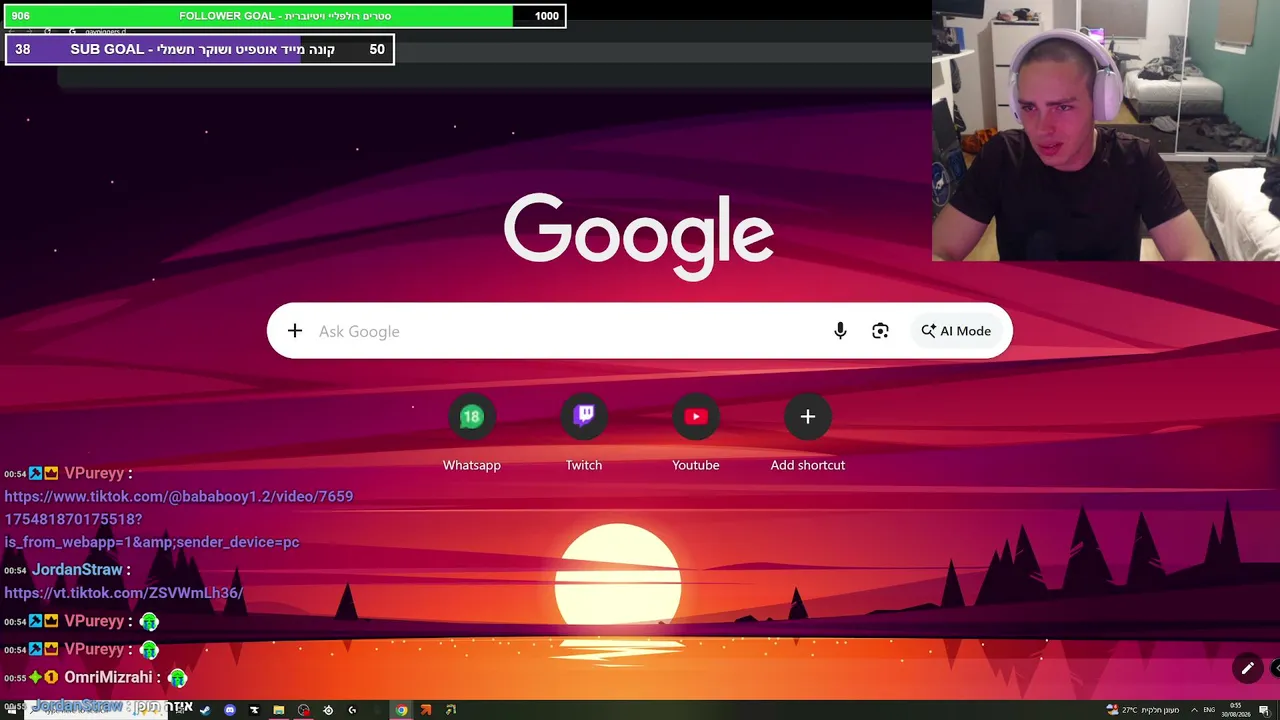Open the orange arrow taskbar app
The height and width of the screenshot is (720, 1280).
pos(426,710)
